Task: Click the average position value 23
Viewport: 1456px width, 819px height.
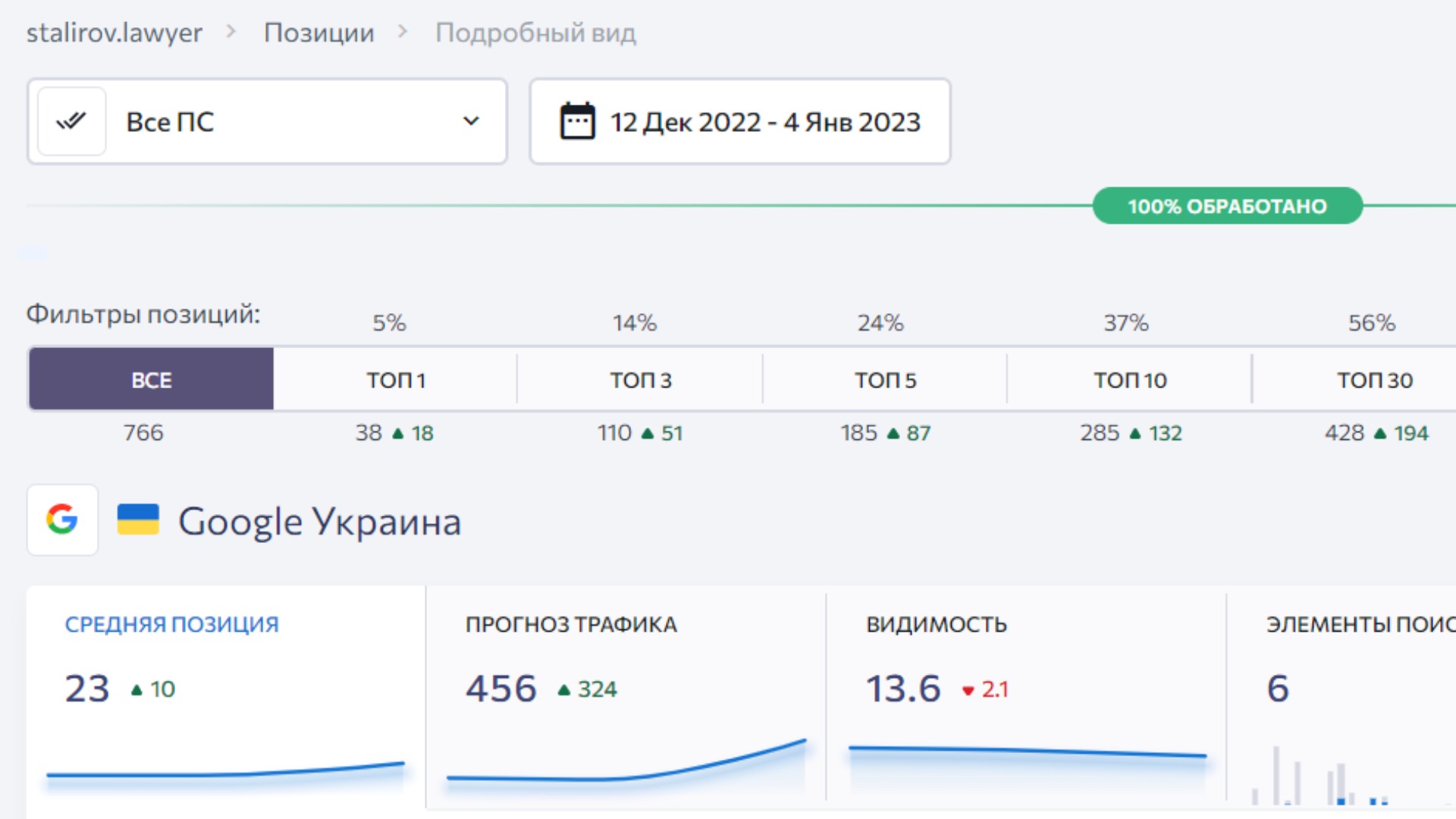Action: 87,689
